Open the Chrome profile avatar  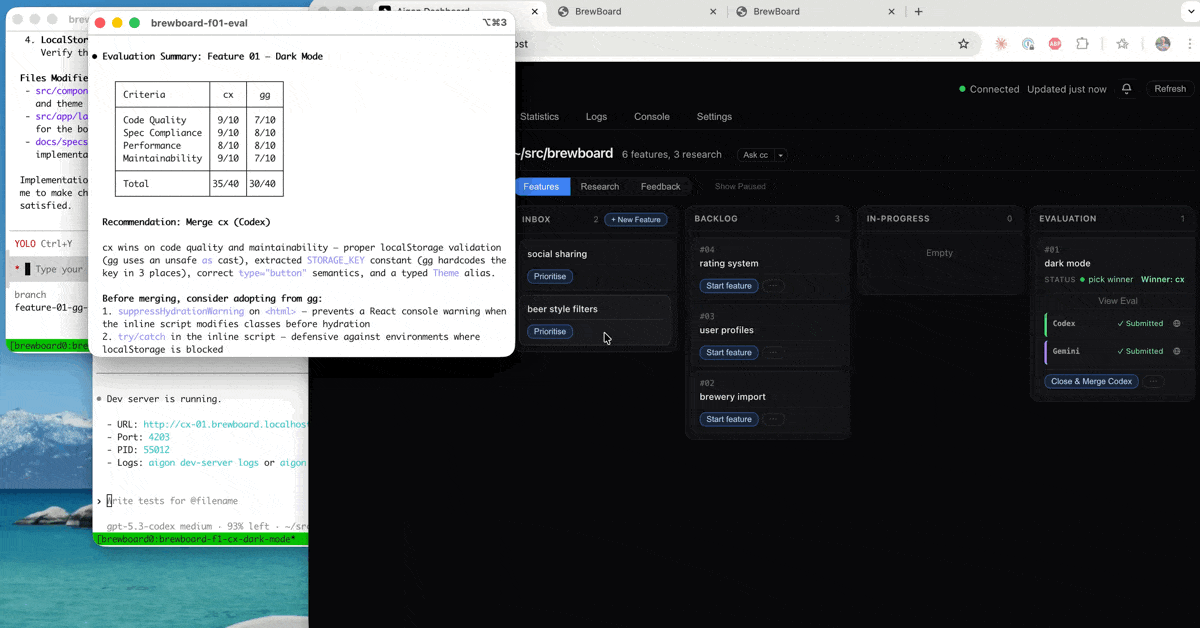pos(1162,44)
